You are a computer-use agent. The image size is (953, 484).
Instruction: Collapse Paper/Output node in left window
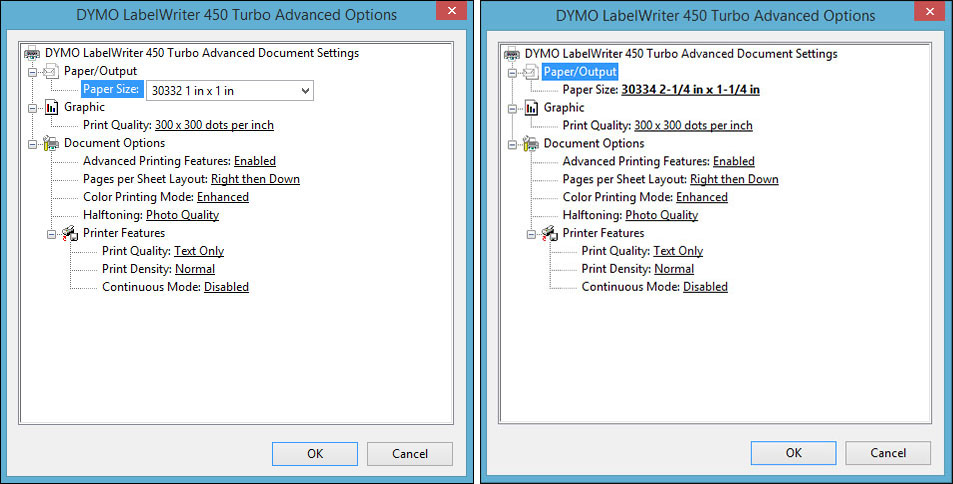coord(33,72)
